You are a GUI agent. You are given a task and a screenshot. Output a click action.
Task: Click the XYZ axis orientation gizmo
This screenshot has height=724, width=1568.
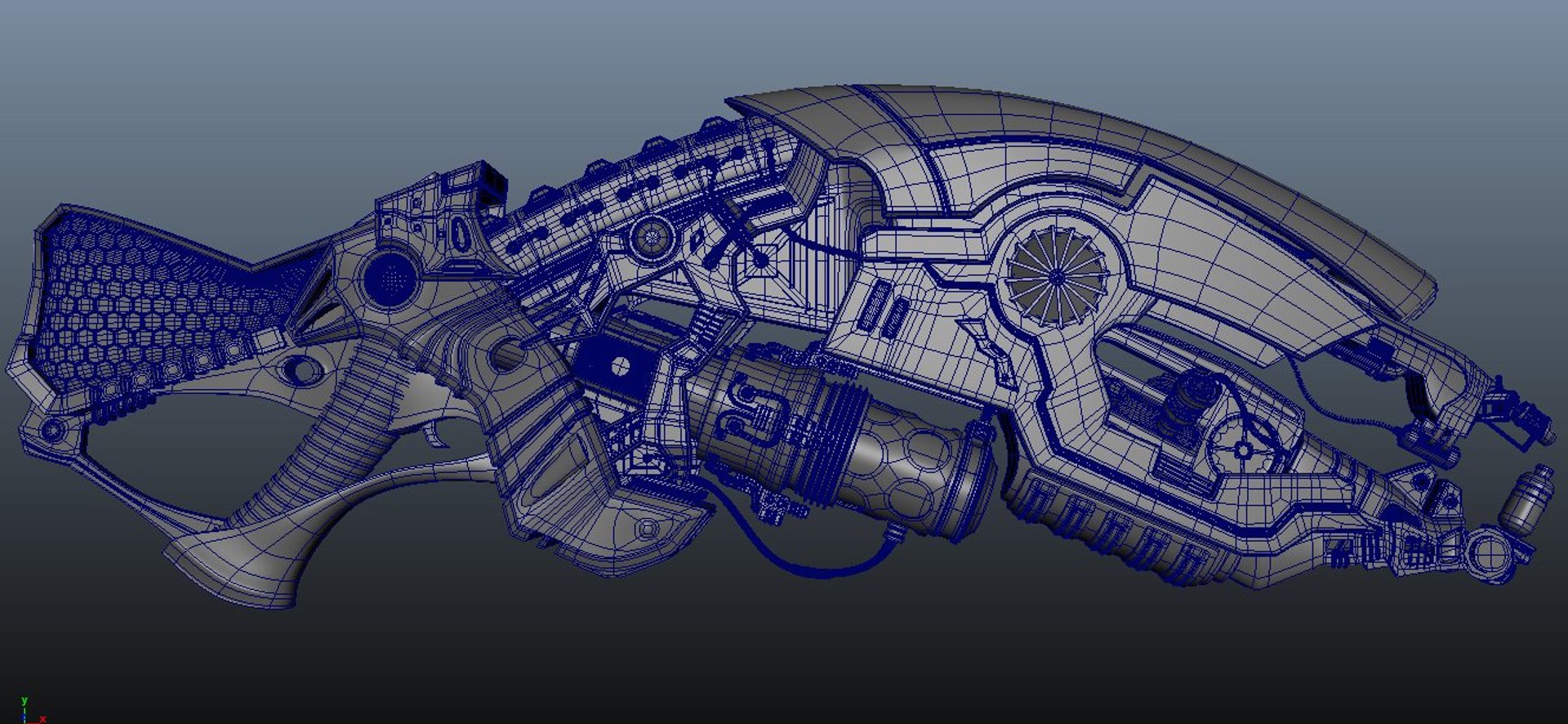tap(31, 710)
